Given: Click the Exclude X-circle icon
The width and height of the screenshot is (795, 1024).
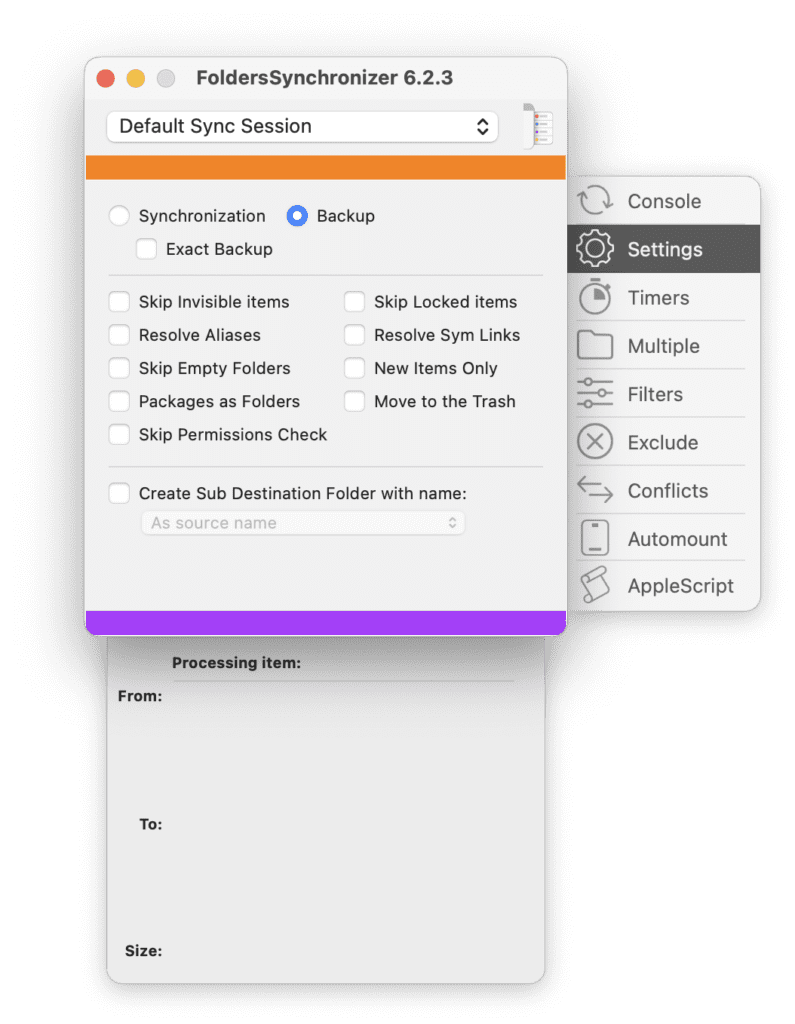Looking at the screenshot, I should click(x=594, y=441).
